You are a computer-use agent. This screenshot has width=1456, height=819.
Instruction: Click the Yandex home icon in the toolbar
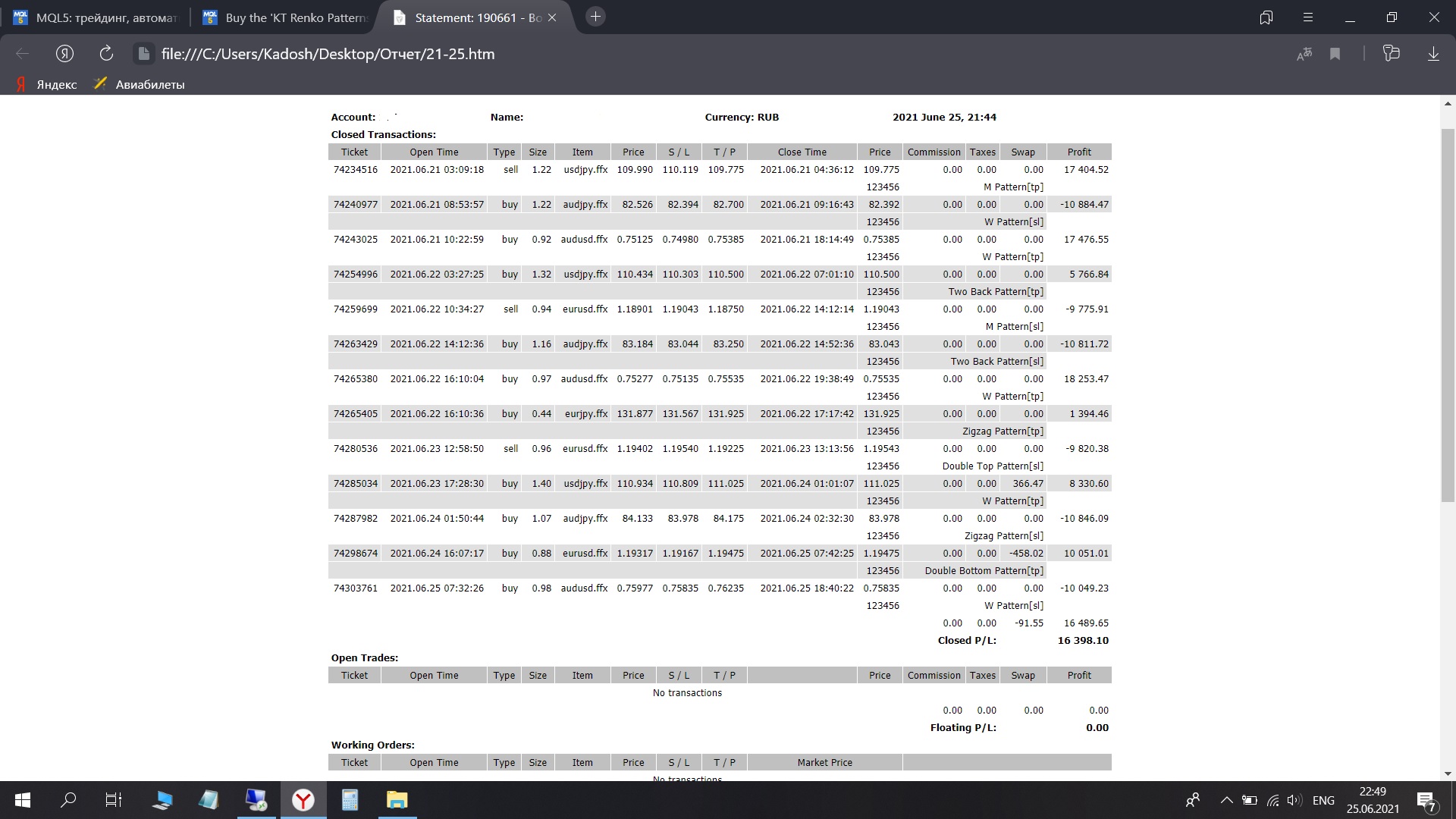click(x=64, y=54)
